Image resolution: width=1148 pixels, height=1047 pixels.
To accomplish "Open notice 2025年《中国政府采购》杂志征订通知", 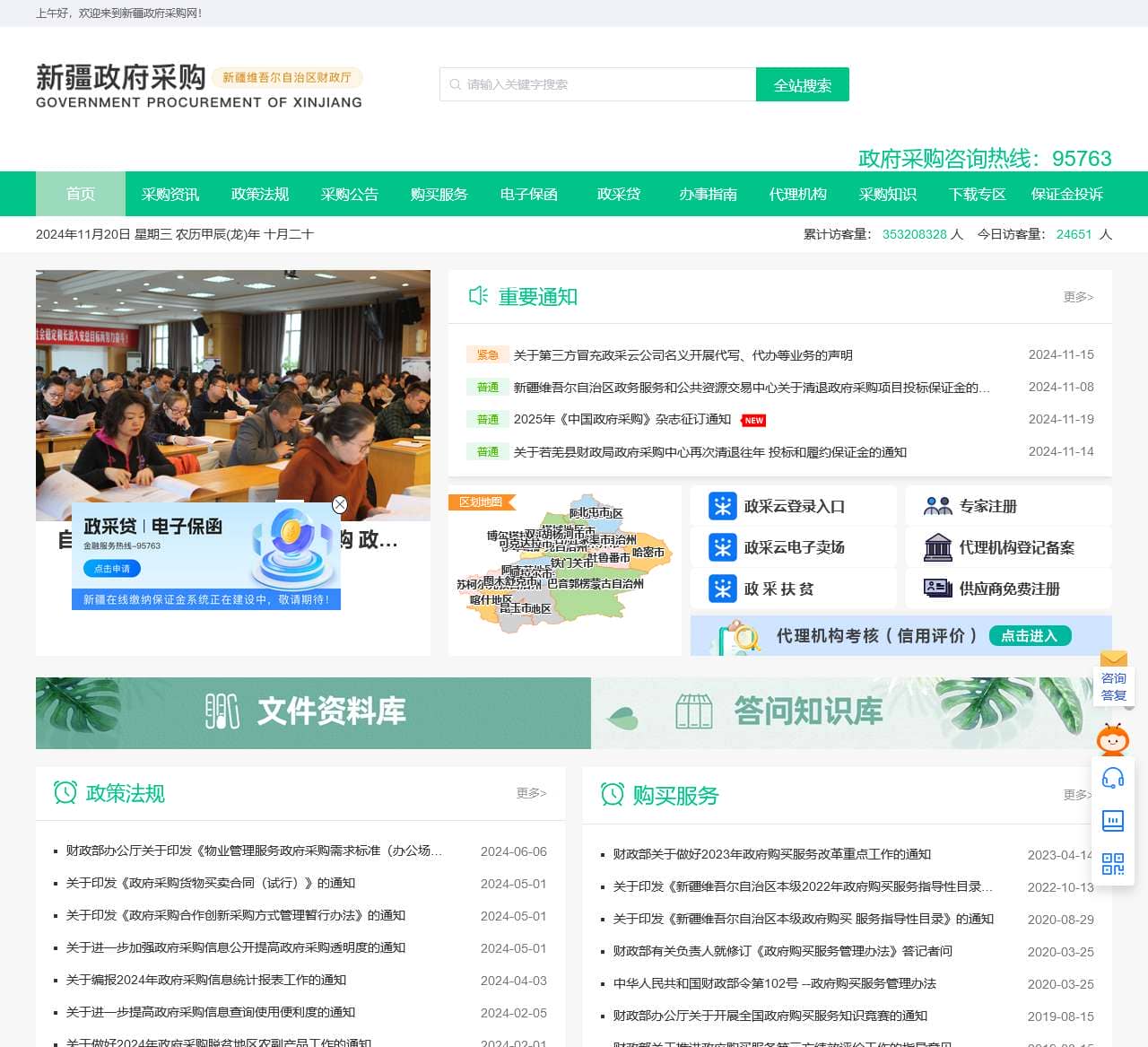I will click(x=622, y=420).
